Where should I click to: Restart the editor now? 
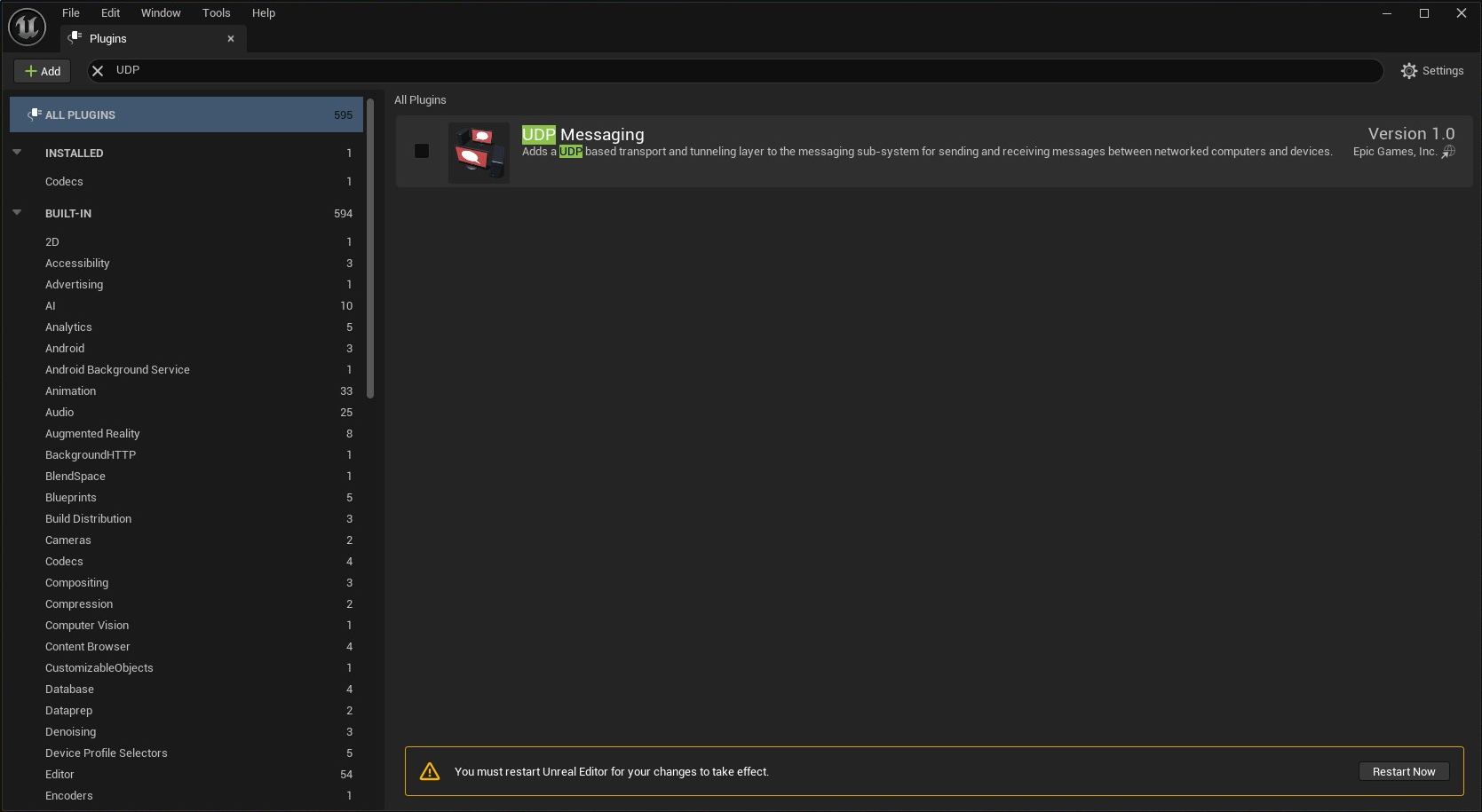pos(1404,771)
